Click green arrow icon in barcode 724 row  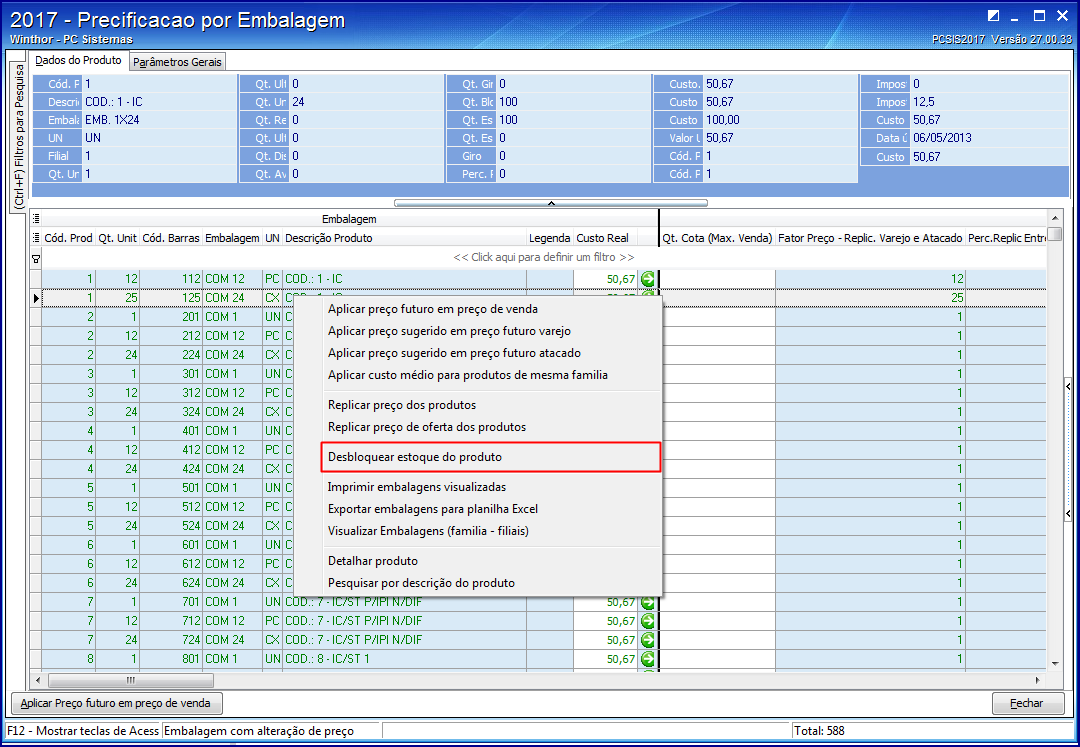click(x=647, y=640)
